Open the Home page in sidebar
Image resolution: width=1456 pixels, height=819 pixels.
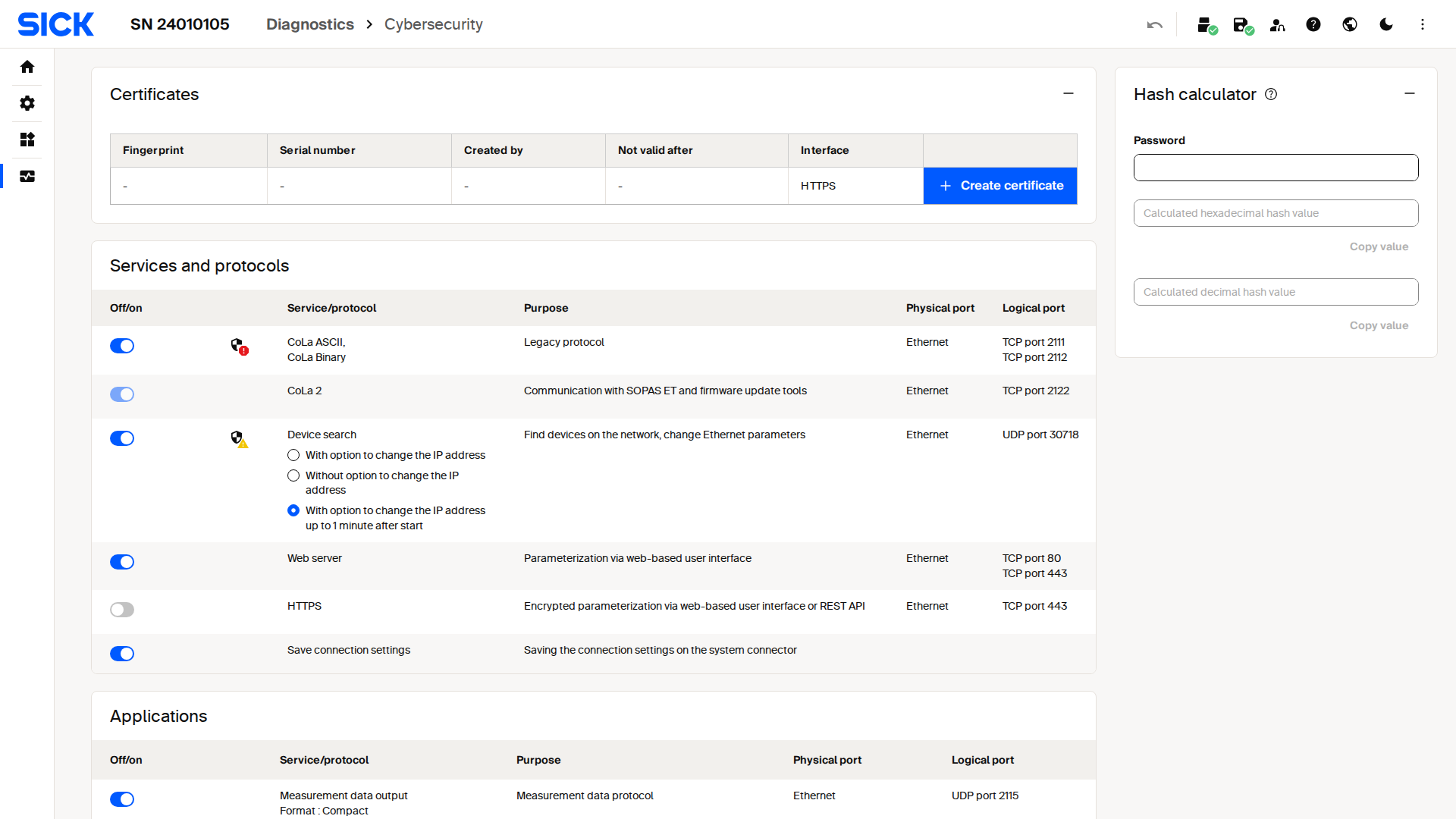coord(27,67)
